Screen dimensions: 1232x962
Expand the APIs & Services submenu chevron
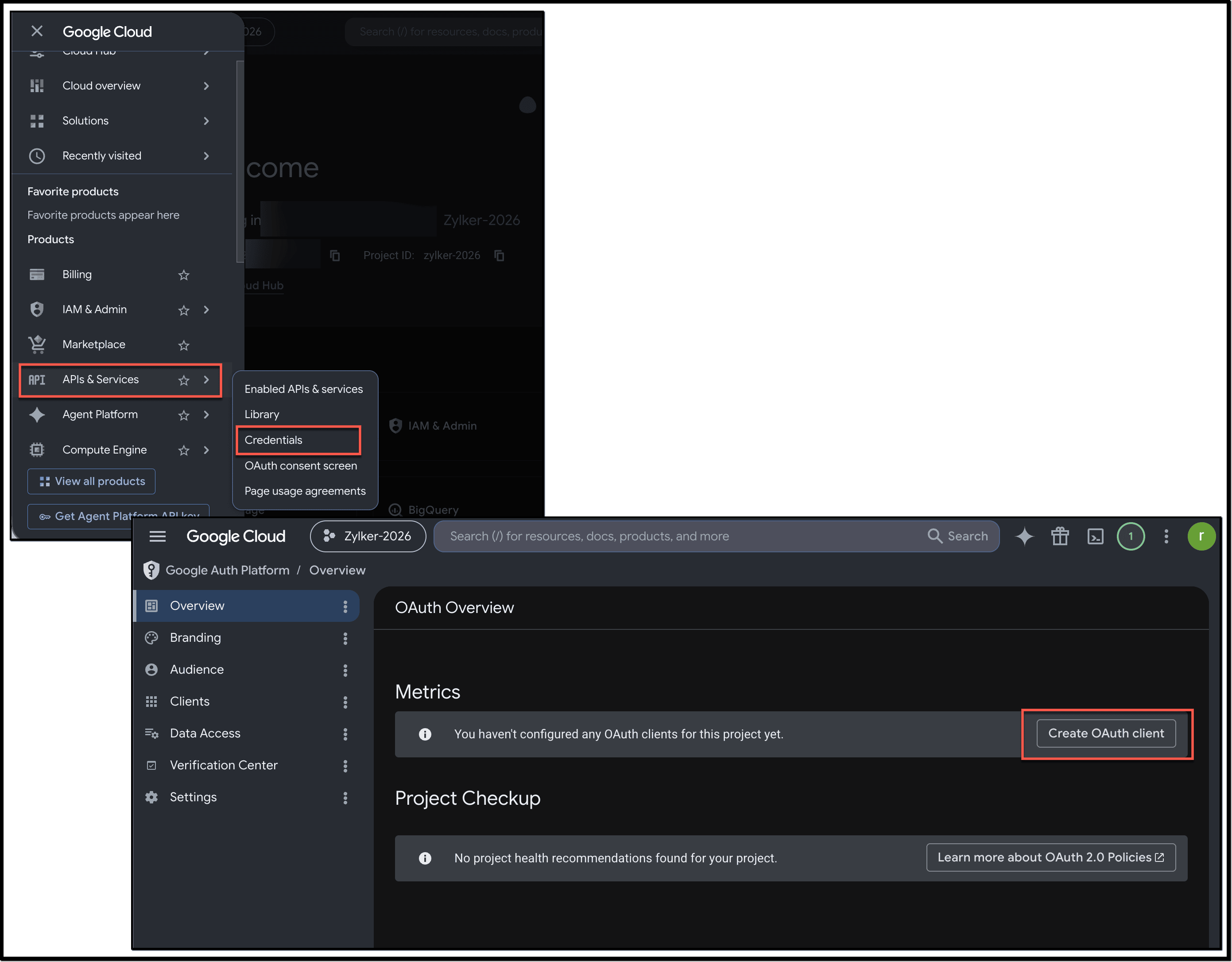[x=206, y=380]
